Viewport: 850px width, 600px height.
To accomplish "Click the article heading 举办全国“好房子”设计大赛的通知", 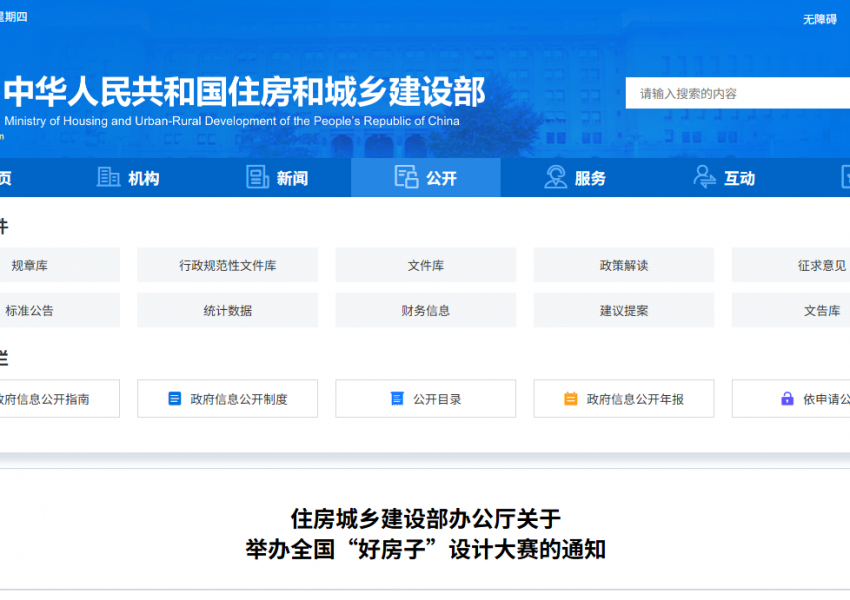I will pos(426,550).
